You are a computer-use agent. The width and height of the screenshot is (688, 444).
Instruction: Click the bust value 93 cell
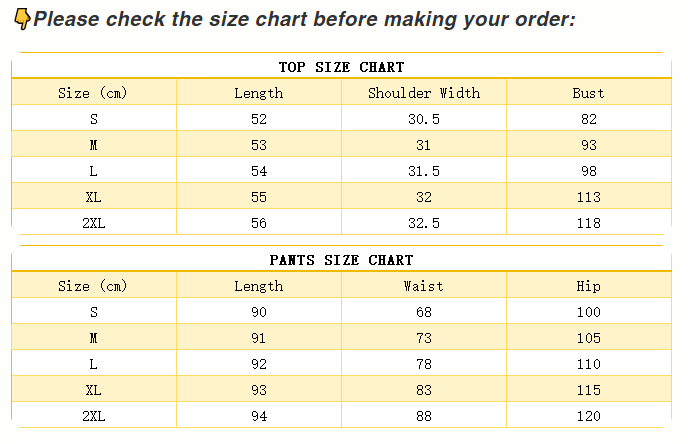pyautogui.click(x=588, y=145)
